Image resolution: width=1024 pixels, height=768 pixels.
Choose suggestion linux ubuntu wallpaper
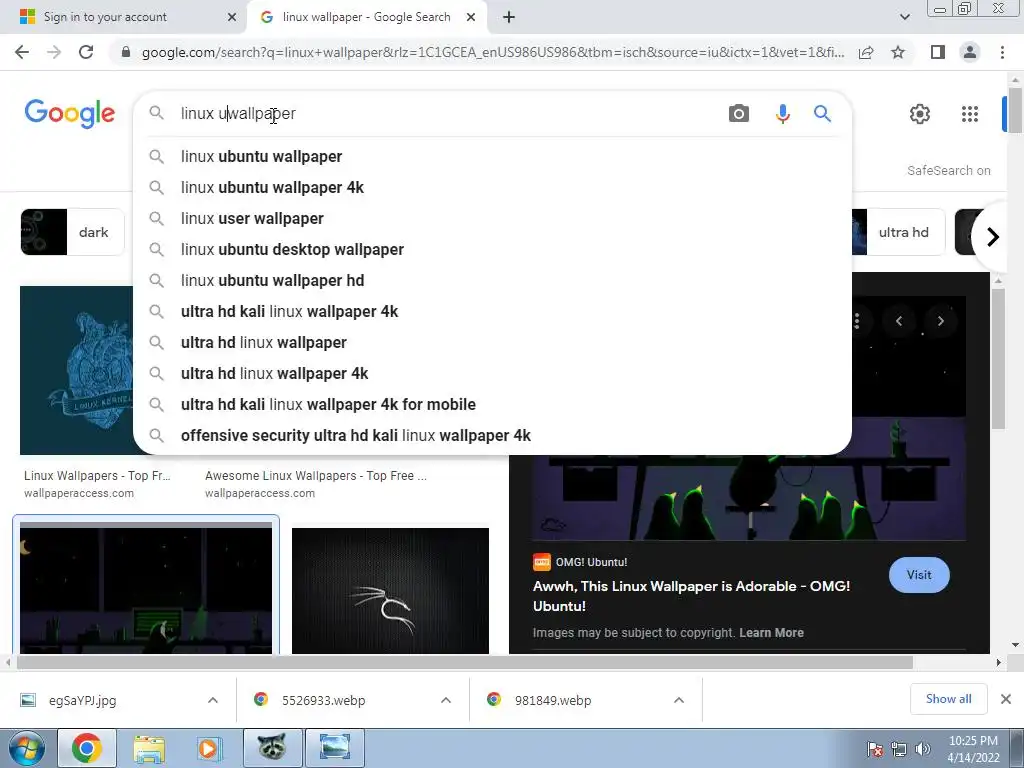pyautogui.click(x=492, y=157)
